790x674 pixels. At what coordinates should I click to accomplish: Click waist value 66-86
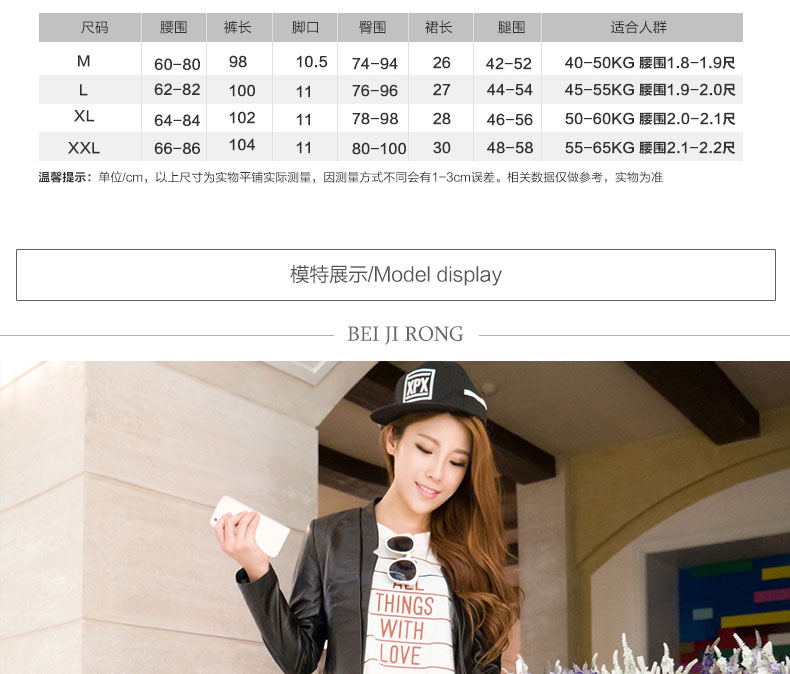pos(177,149)
